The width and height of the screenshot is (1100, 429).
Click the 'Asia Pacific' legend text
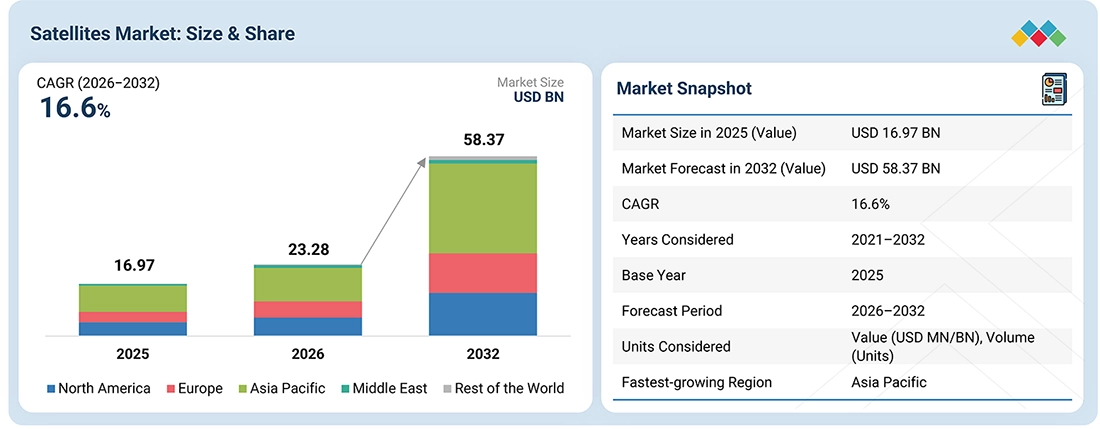(288, 388)
